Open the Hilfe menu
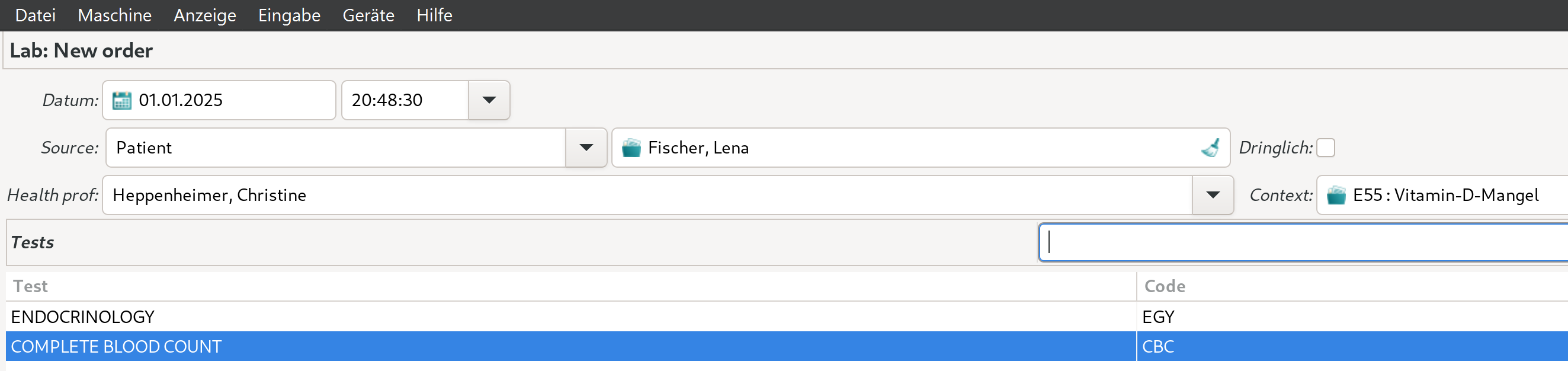1568x371 pixels. pos(434,15)
